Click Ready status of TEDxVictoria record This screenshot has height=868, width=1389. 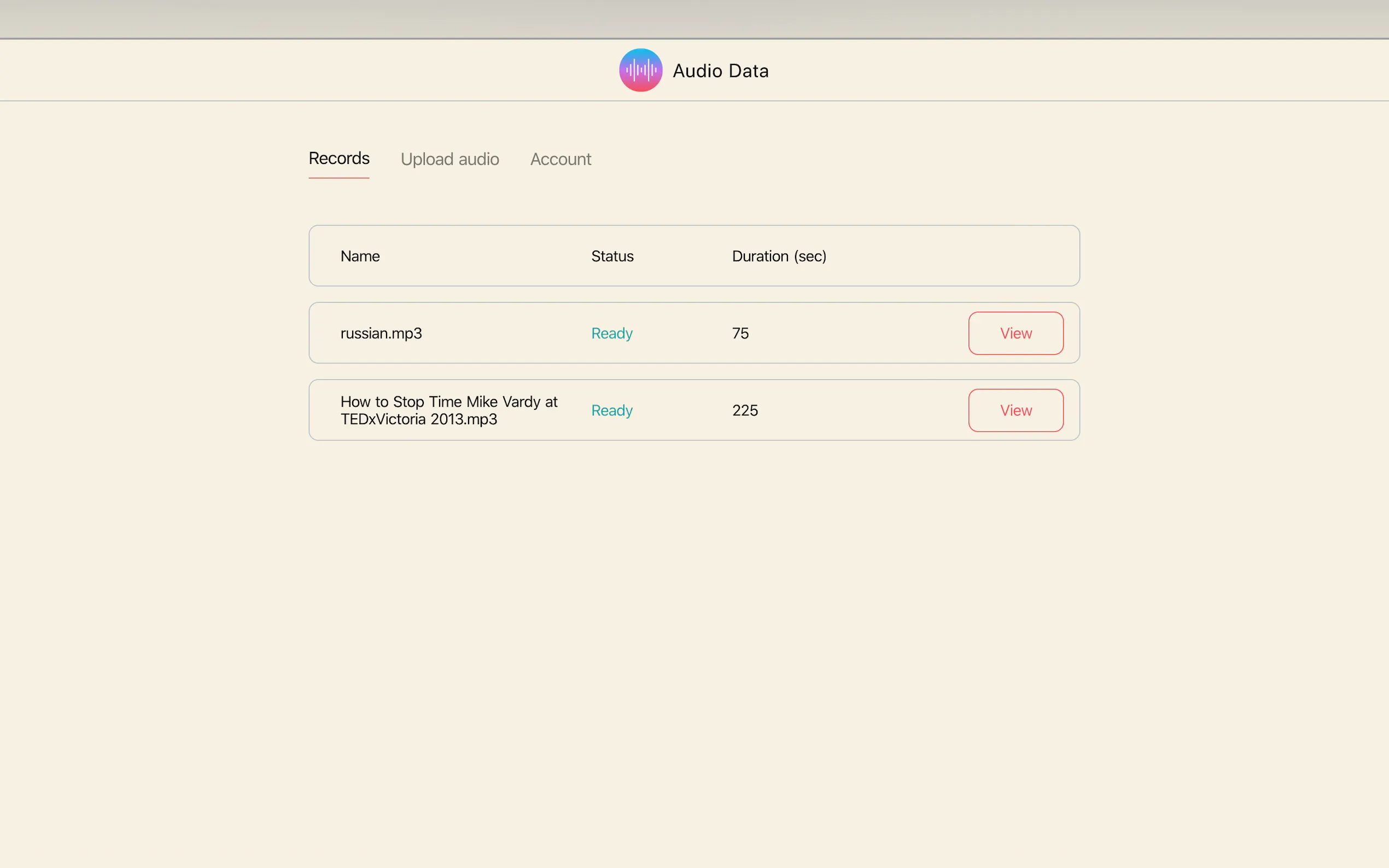(x=611, y=410)
